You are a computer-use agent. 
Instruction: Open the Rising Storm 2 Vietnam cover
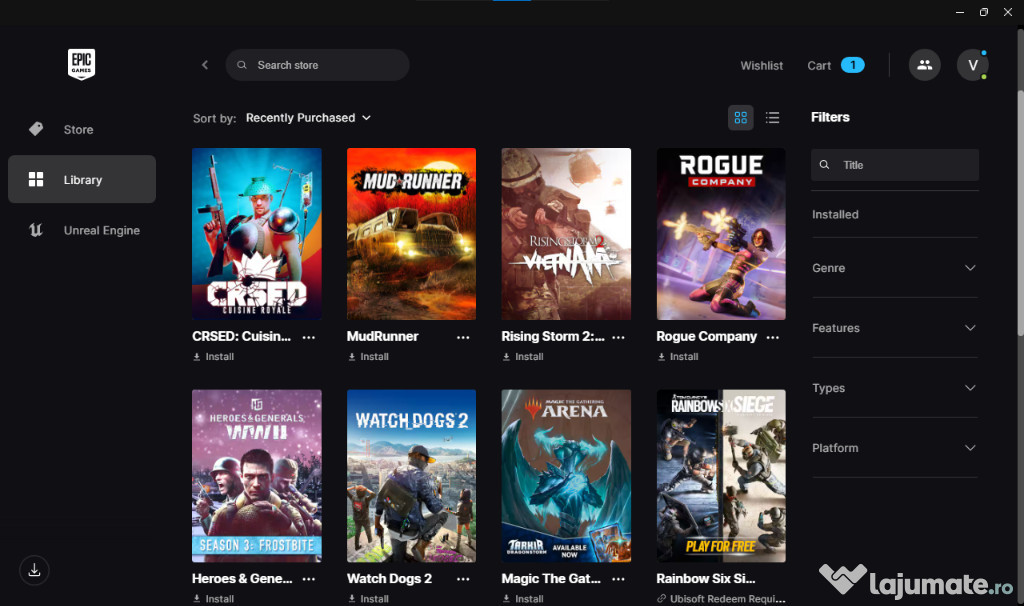pos(566,234)
